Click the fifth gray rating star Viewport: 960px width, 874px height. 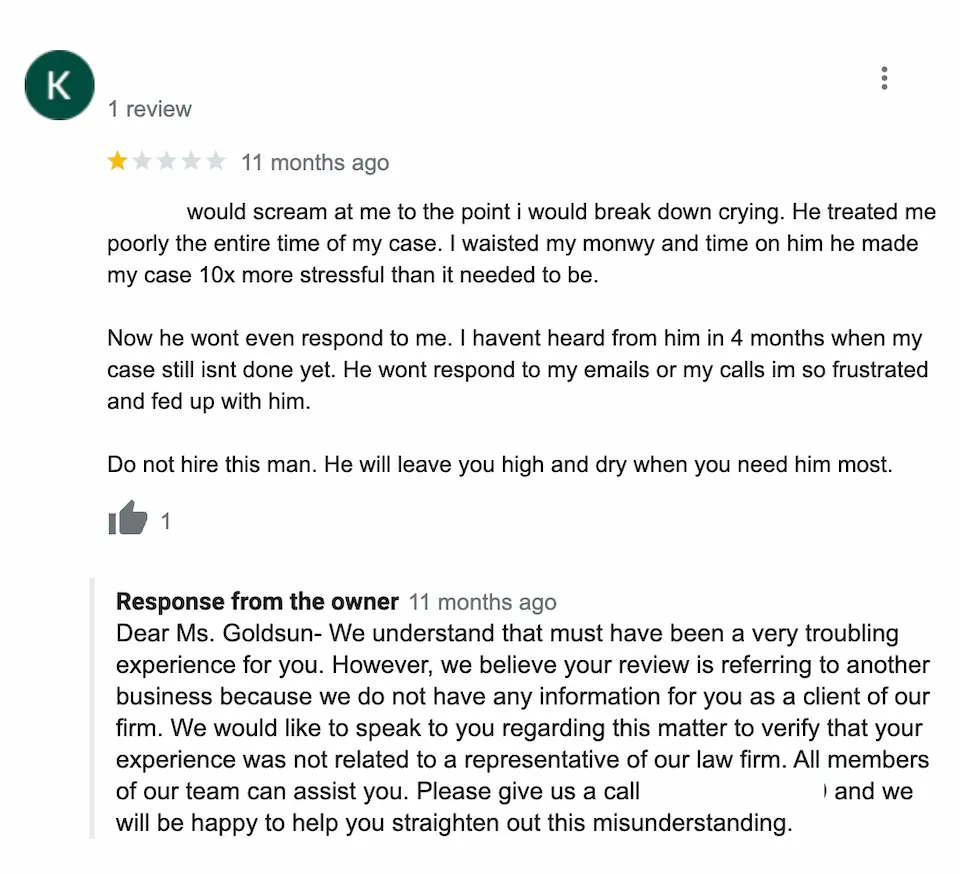click(215, 162)
